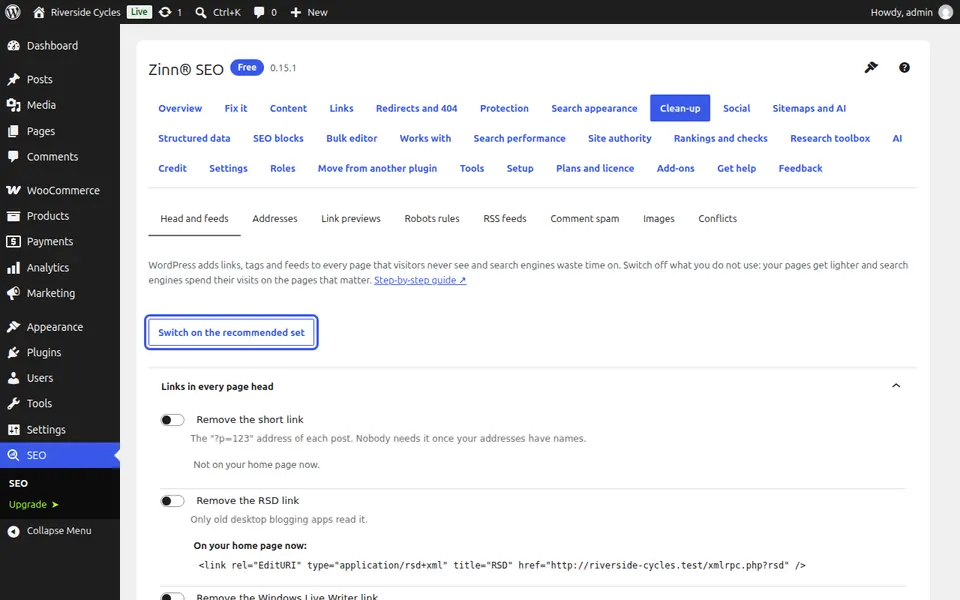Enable Remove the RSD link switch
Viewport: 960px width, 600px height.
[x=172, y=501]
